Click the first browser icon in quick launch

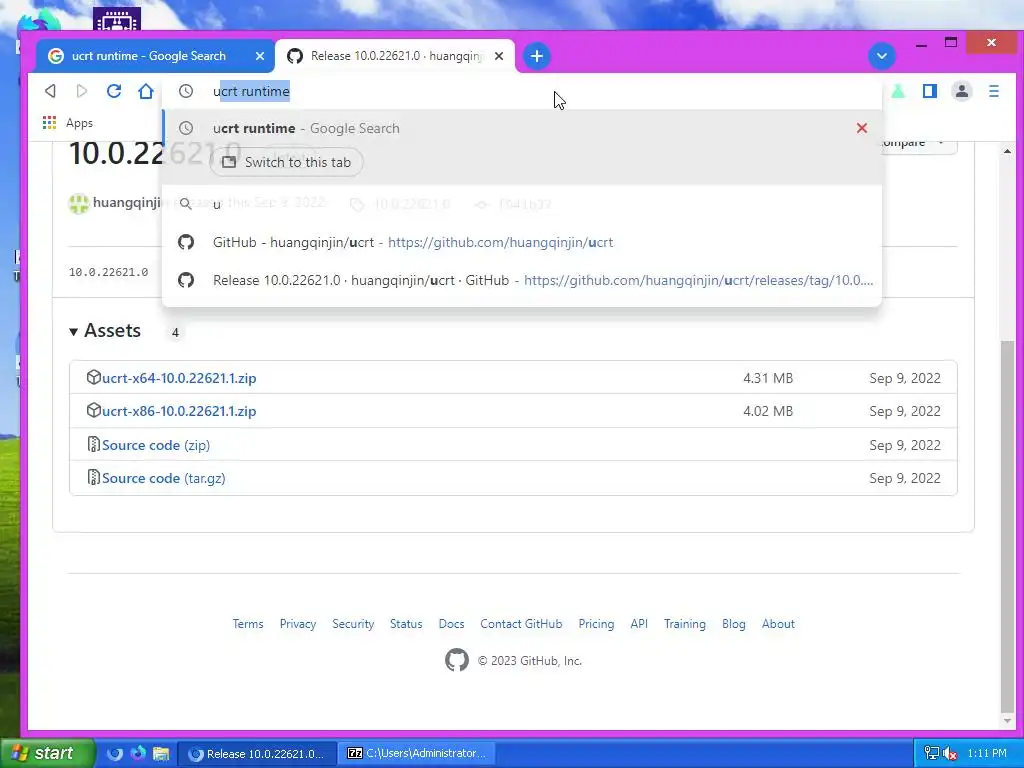[115, 754]
